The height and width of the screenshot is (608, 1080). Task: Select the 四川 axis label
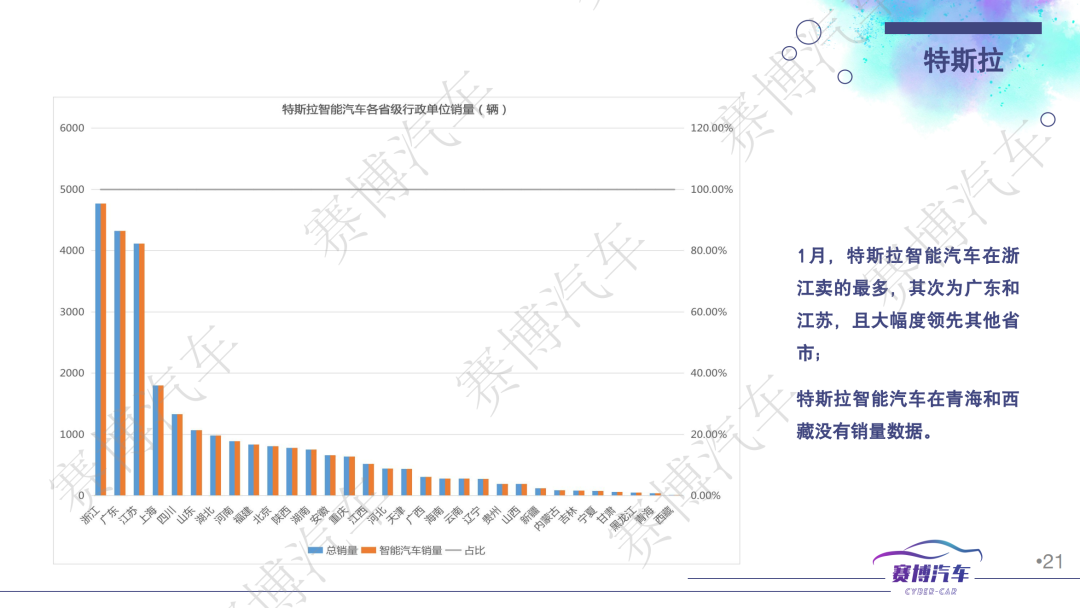[167, 515]
